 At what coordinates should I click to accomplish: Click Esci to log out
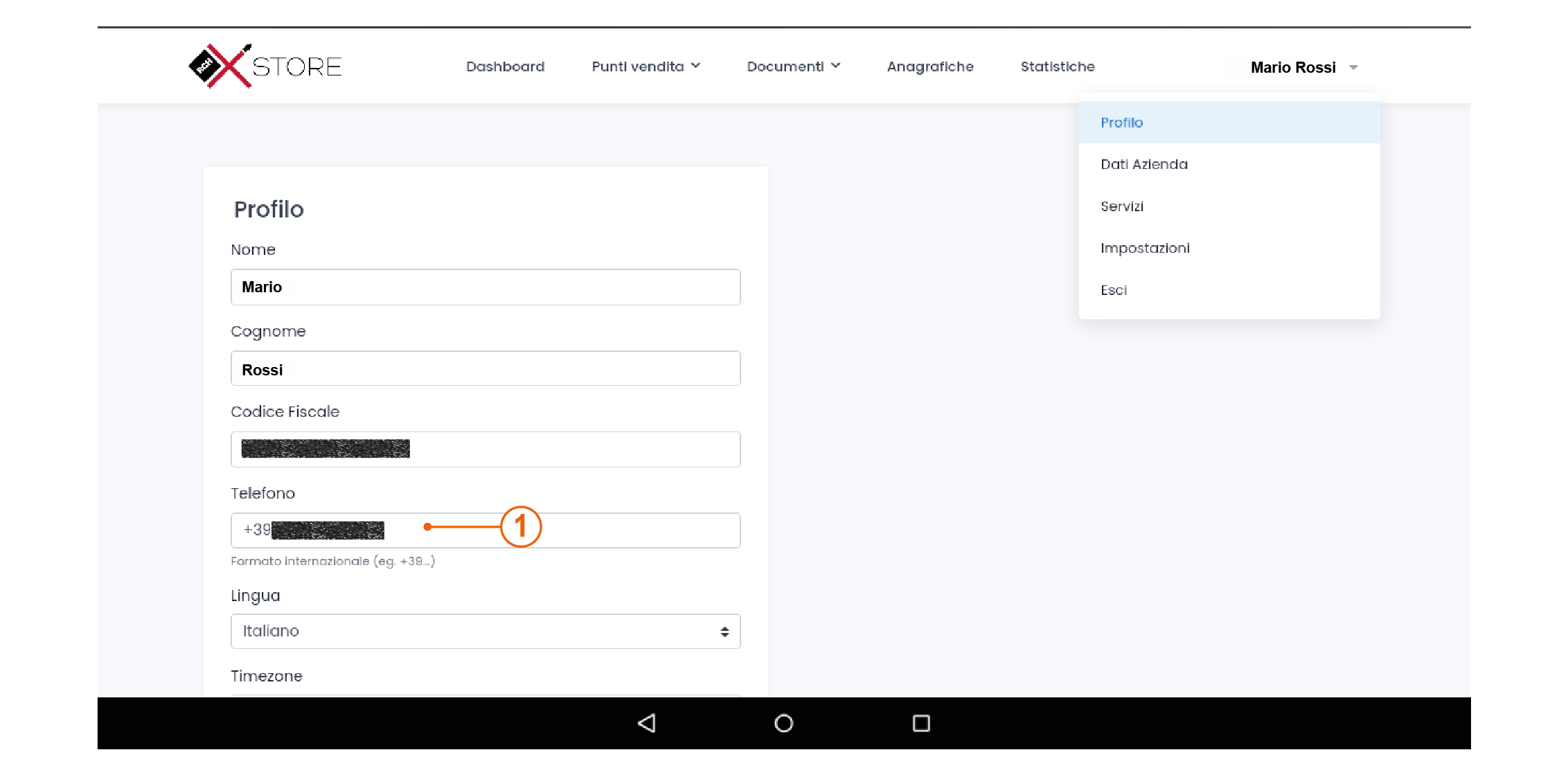pos(1113,290)
